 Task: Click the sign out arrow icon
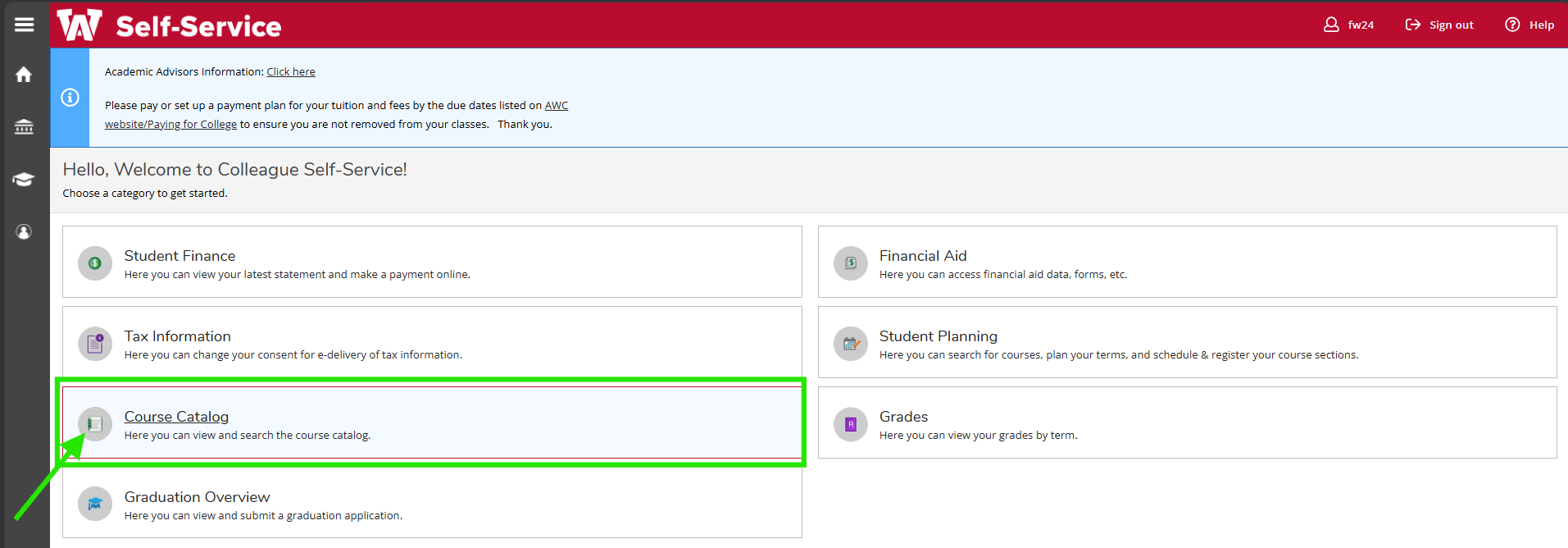click(1413, 25)
